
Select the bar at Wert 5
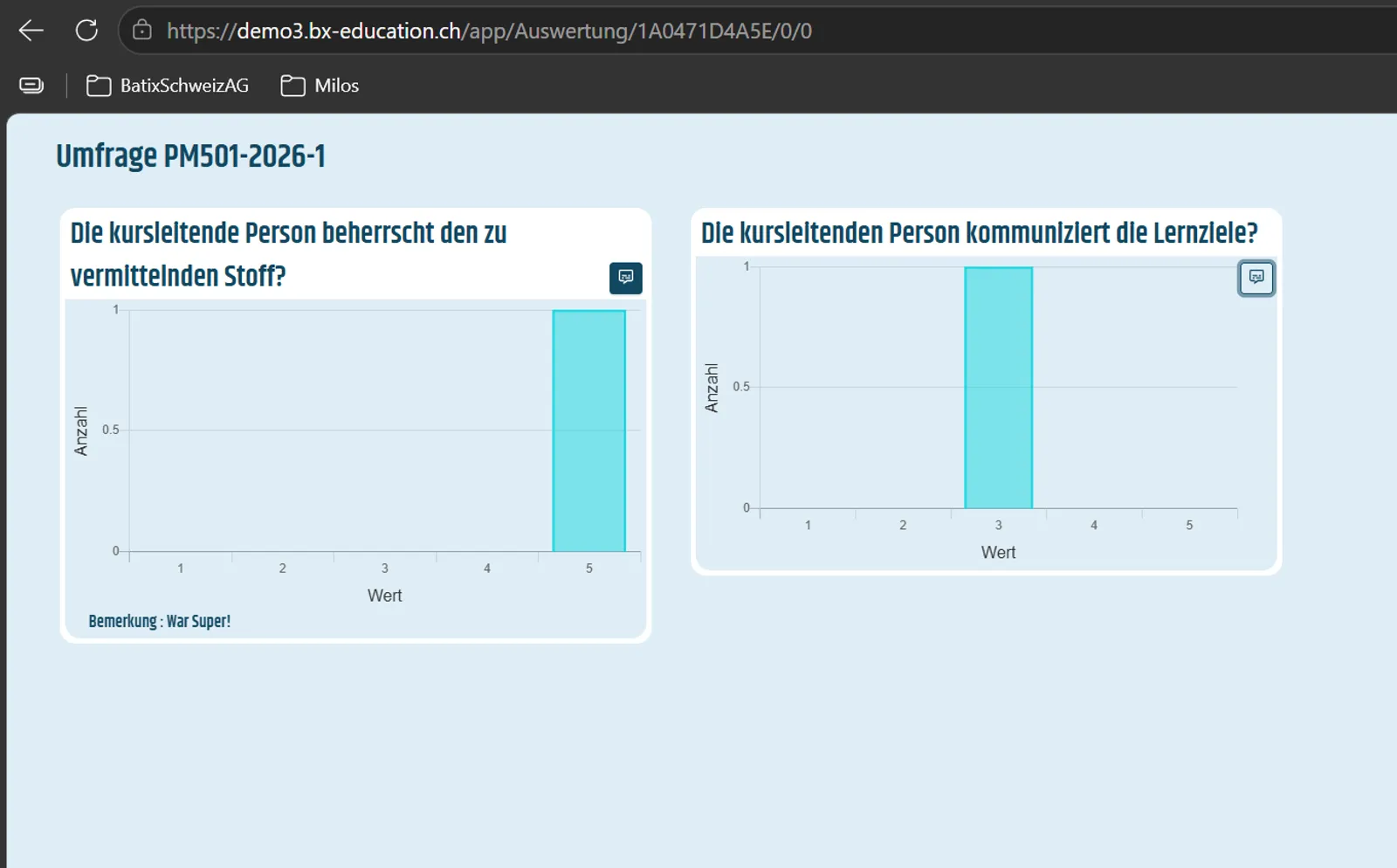click(589, 431)
